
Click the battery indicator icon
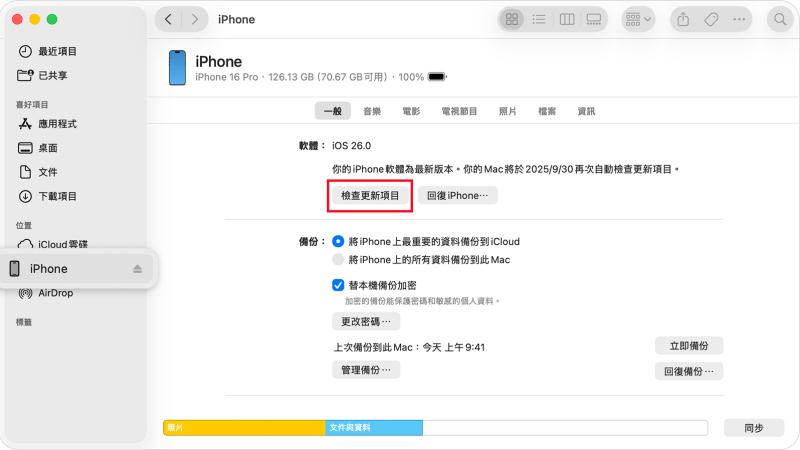pos(437,77)
